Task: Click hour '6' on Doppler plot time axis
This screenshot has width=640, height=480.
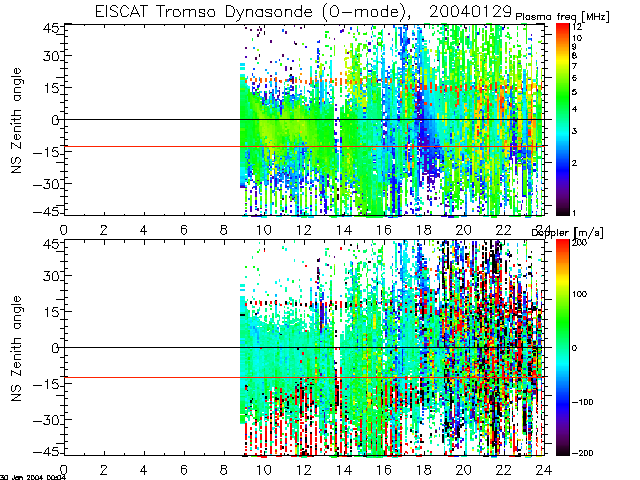Action: tap(184, 470)
